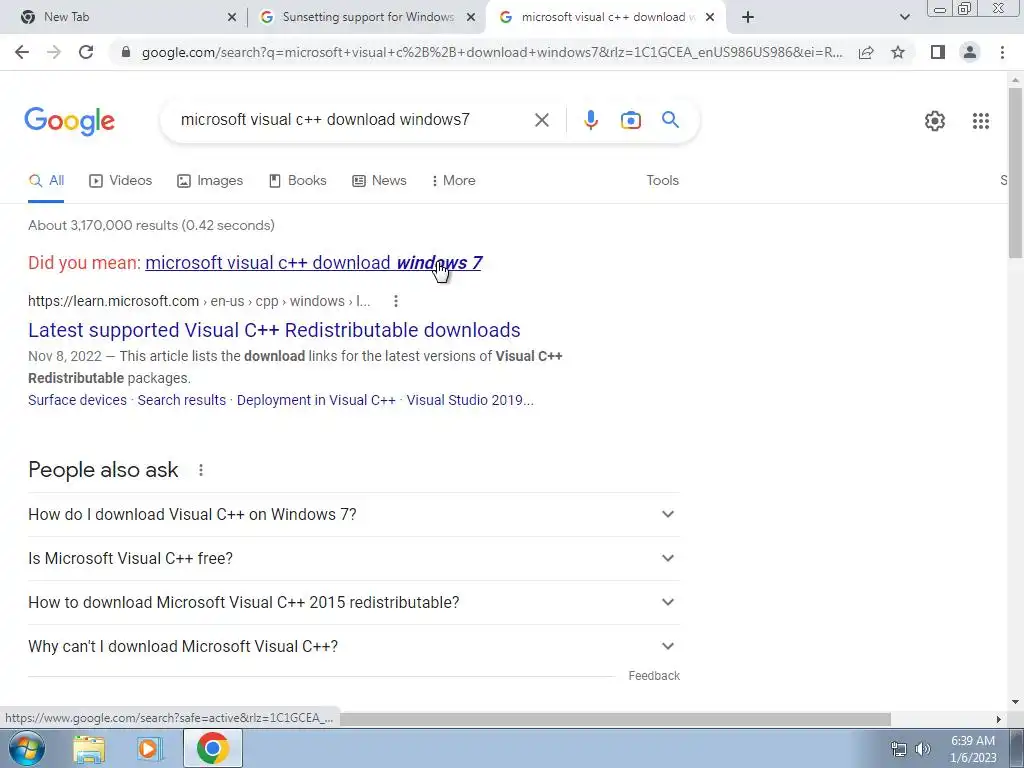Open Latest supported Visual C++ Redistributable downloads
The width and height of the screenshot is (1024, 768).
pyautogui.click(x=274, y=330)
